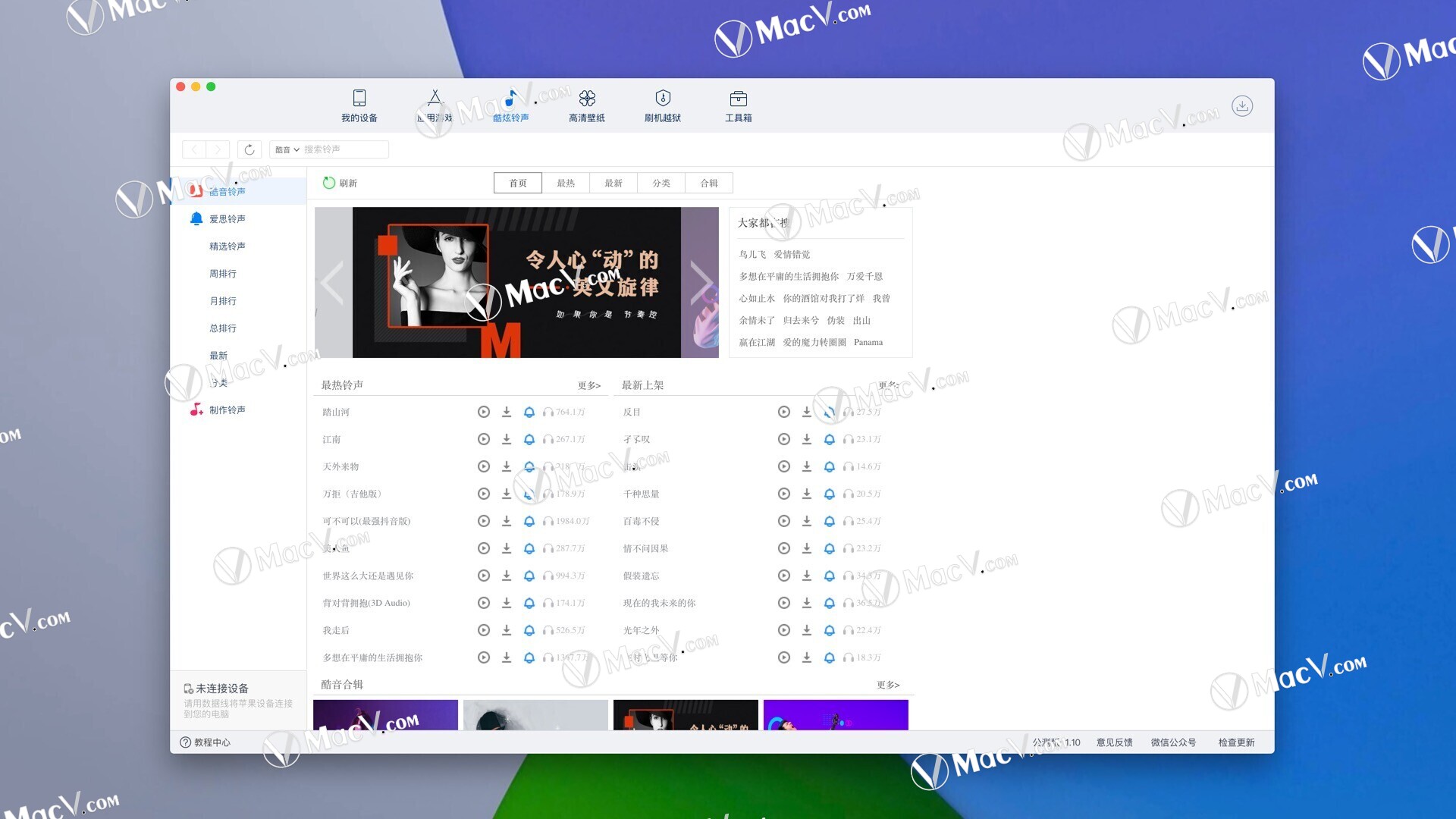Screen dimensions: 1456x819
Task: Open the 工具箱 toolbox section
Action: pos(739,105)
